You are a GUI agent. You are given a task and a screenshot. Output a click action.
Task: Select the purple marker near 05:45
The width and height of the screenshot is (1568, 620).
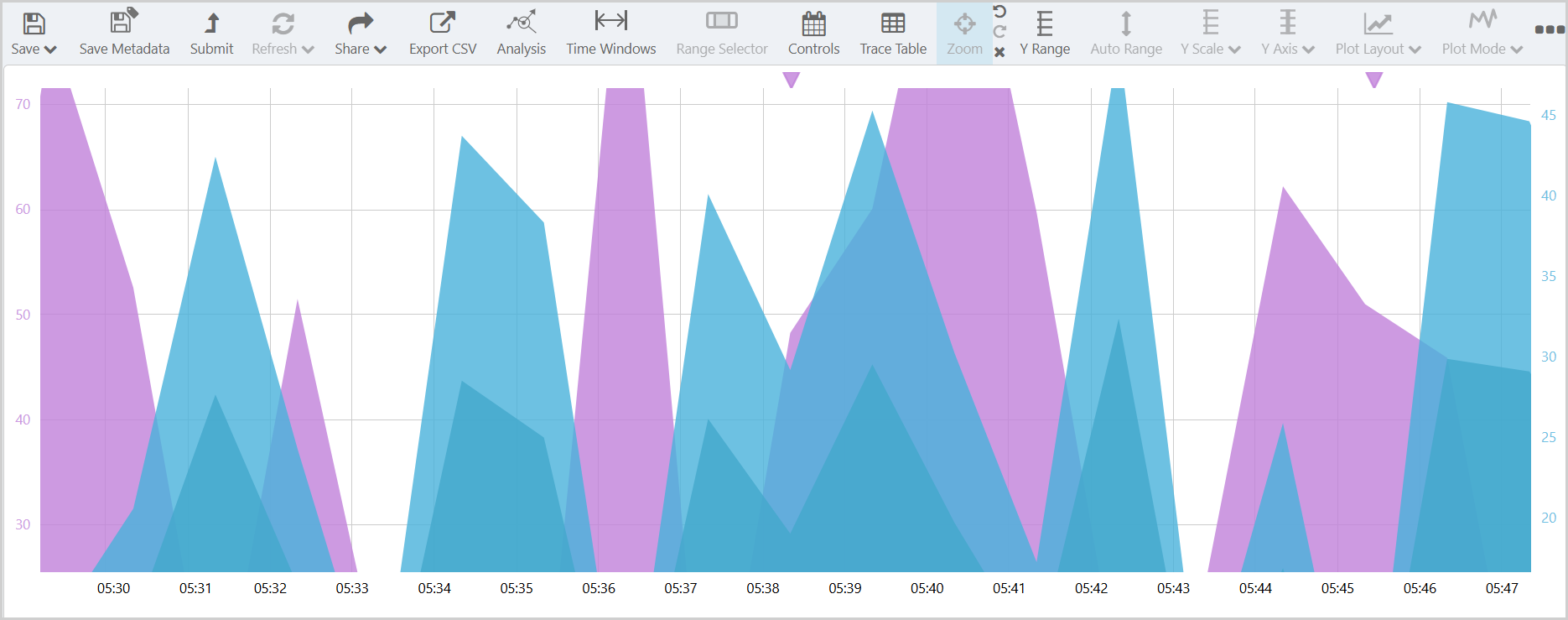tap(1373, 80)
